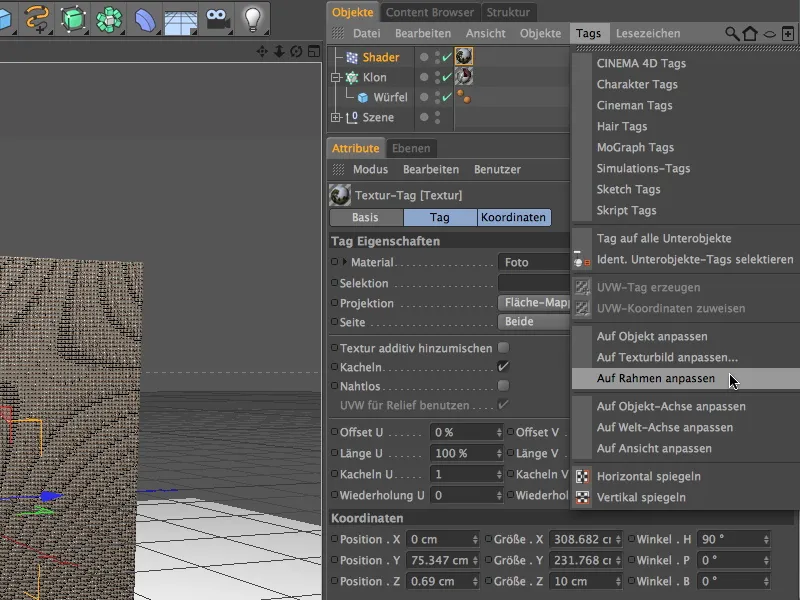Toggle Szene visibility dot
Screen dimensions: 800x600
[x=424, y=117]
